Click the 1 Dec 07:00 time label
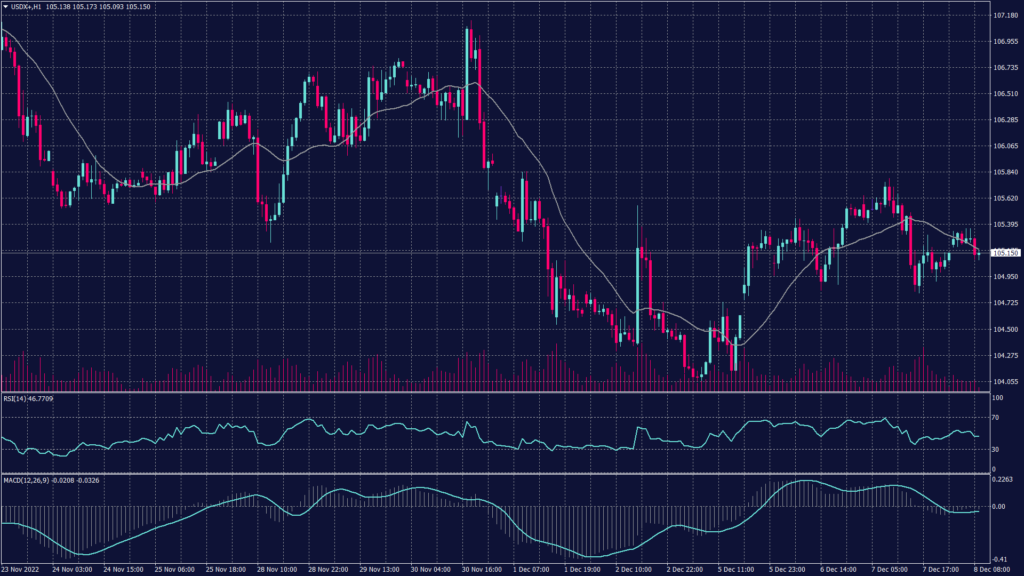The image size is (1024, 576). coord(534,569)
